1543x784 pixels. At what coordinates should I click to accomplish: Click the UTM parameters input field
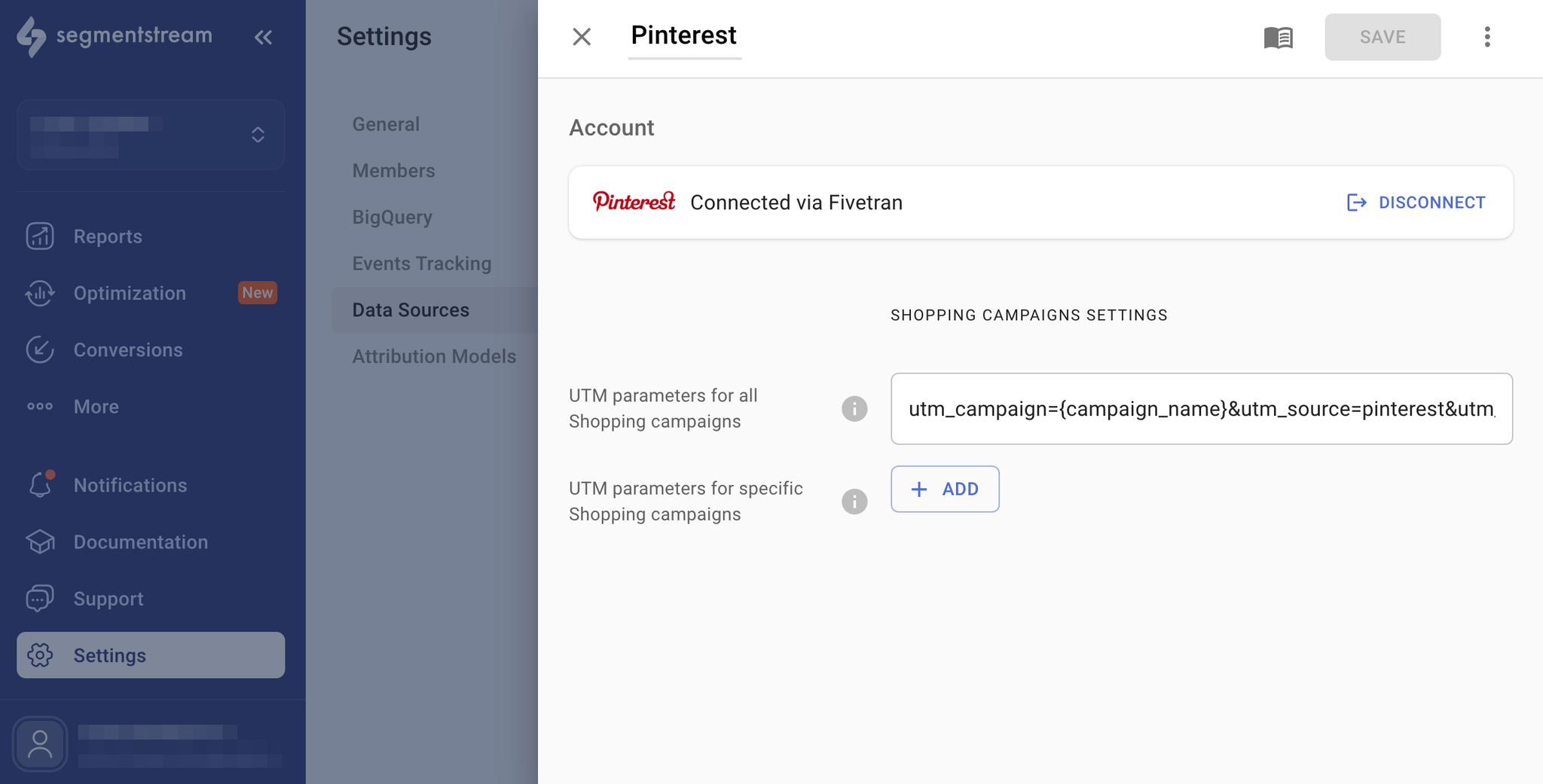click(x=1201, y=409)
